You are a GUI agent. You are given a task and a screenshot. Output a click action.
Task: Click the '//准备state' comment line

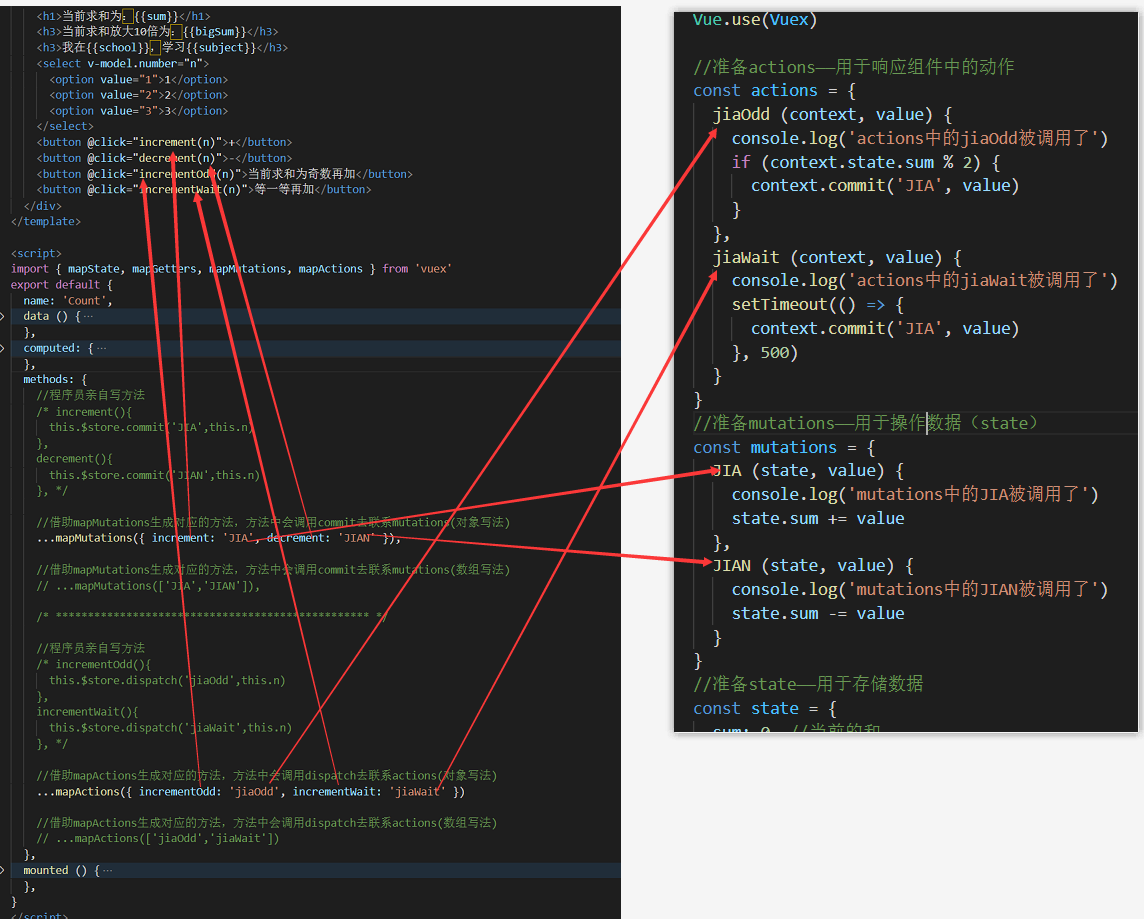click(808, 684)
